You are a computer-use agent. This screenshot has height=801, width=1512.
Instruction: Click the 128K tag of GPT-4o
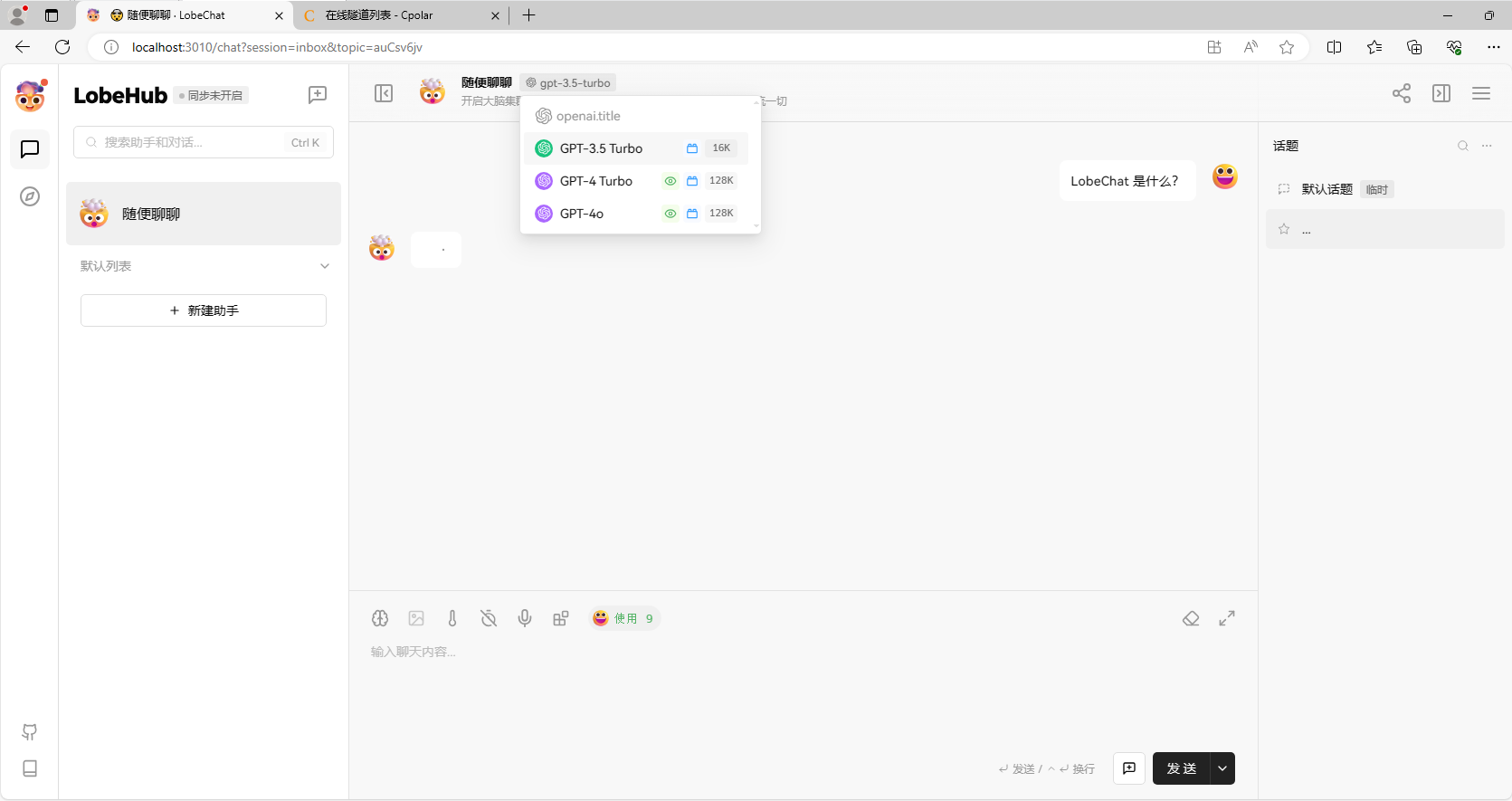click(721, 214)
